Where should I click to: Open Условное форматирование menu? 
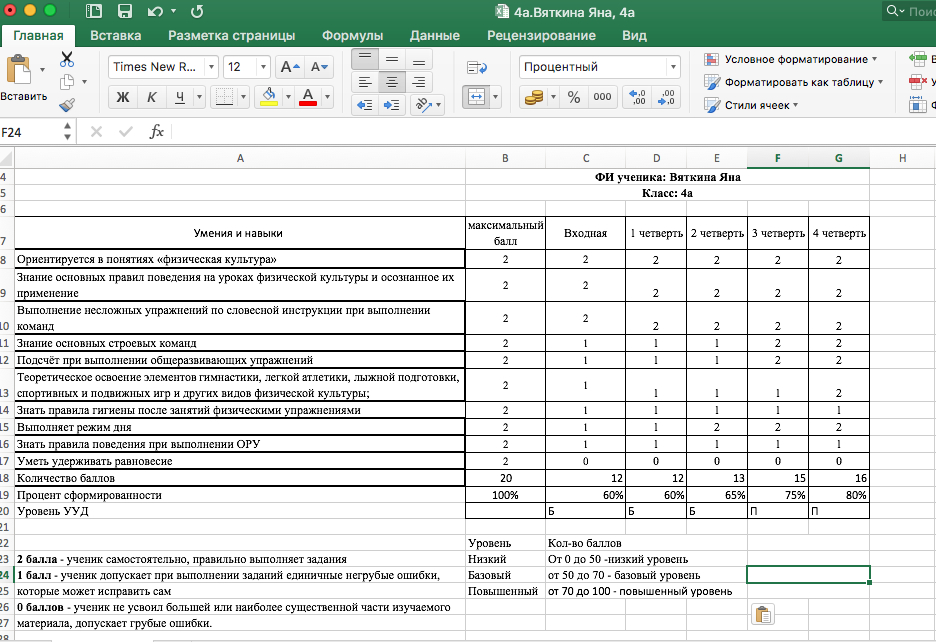click(791, 59)
